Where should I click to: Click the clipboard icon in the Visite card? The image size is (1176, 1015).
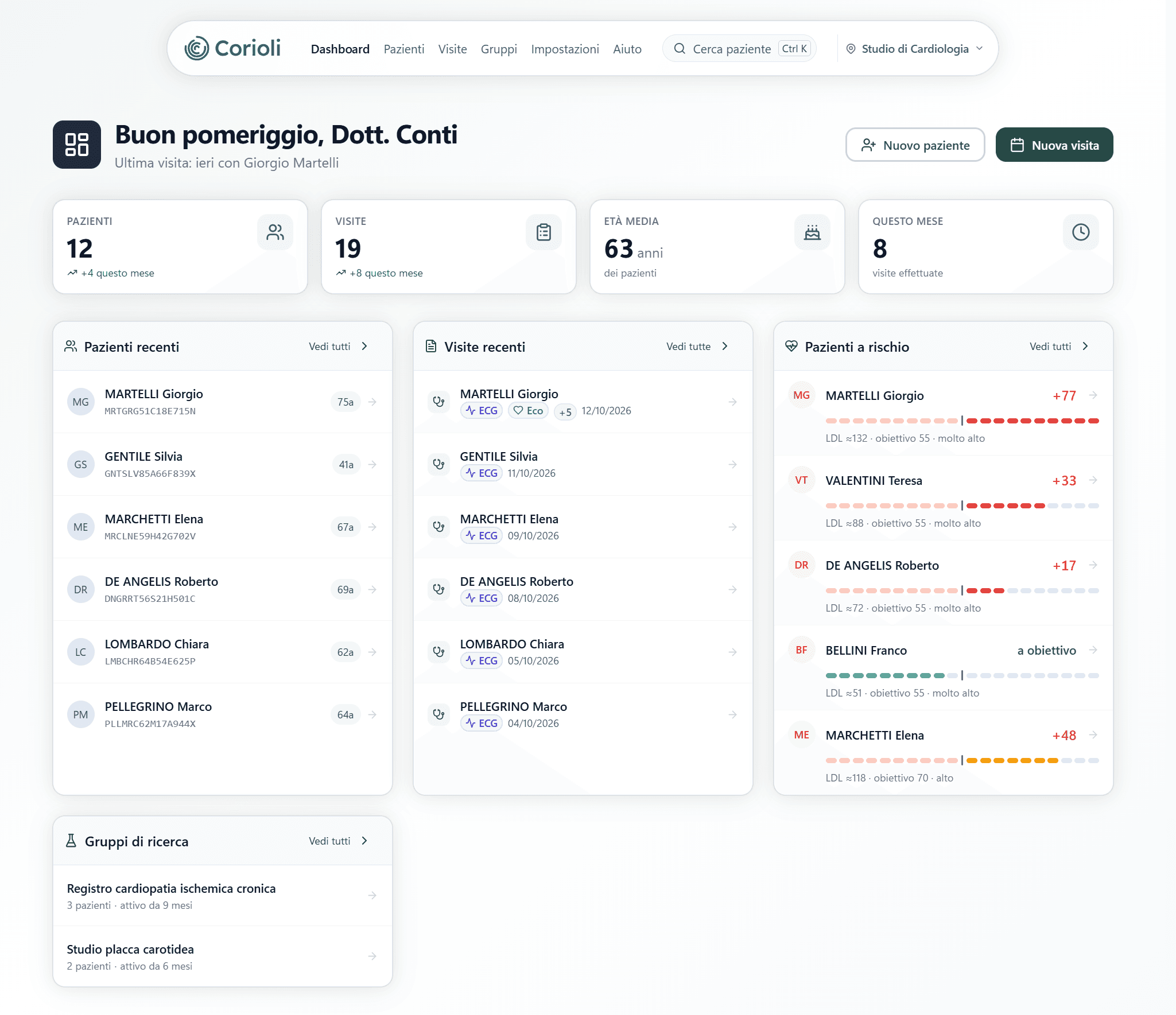pos(544,232)
